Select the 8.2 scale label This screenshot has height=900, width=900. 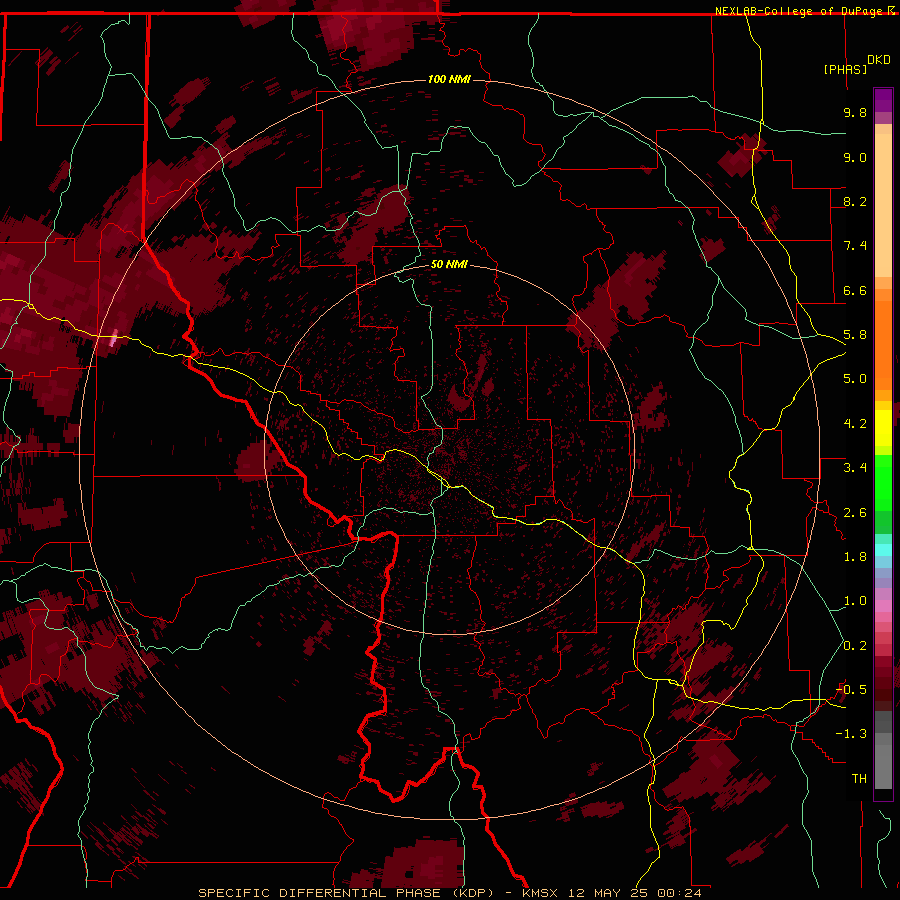point(855,201)
